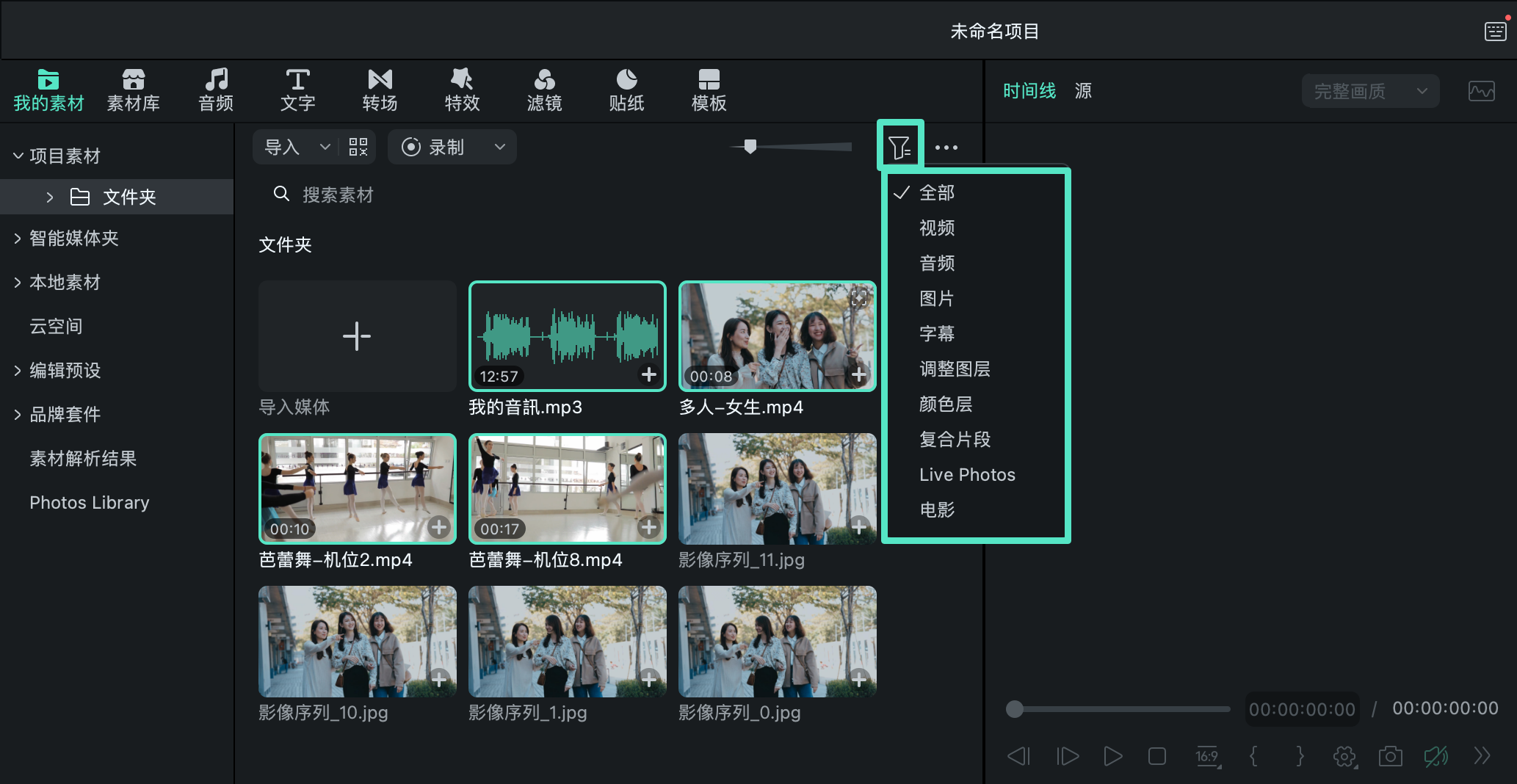This screenshot has width=1517, height=784.
Task: Click the media filter funnel icon
Action: pos(900,147)
